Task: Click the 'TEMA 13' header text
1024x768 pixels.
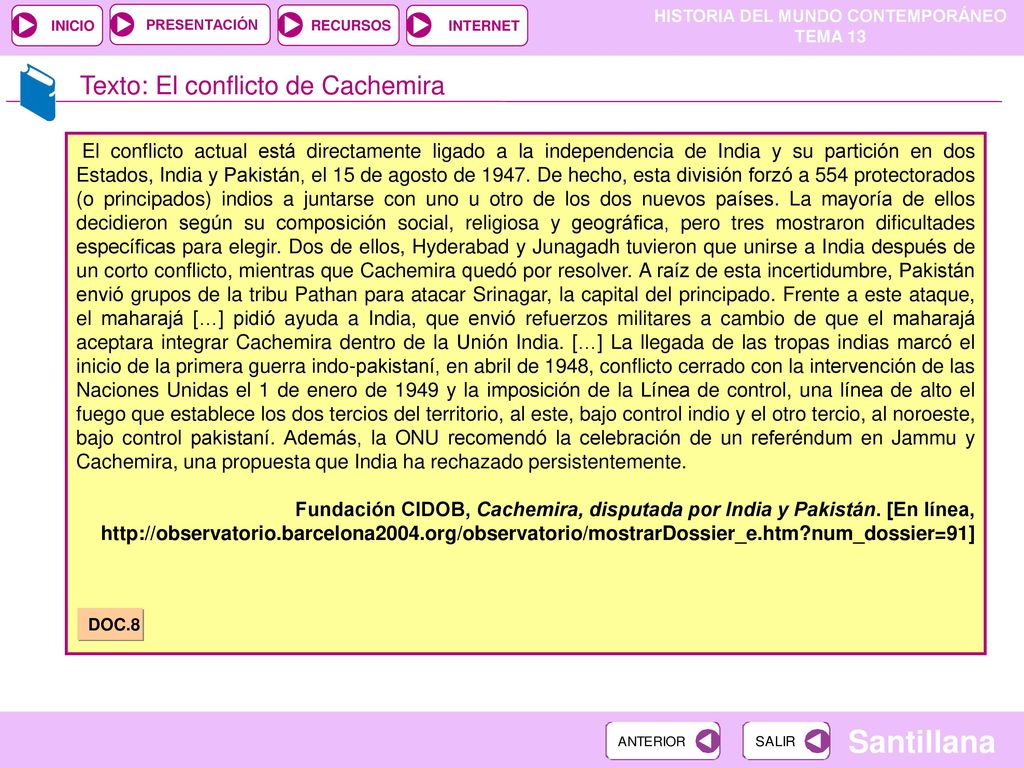Action: [x=830, y=37]
